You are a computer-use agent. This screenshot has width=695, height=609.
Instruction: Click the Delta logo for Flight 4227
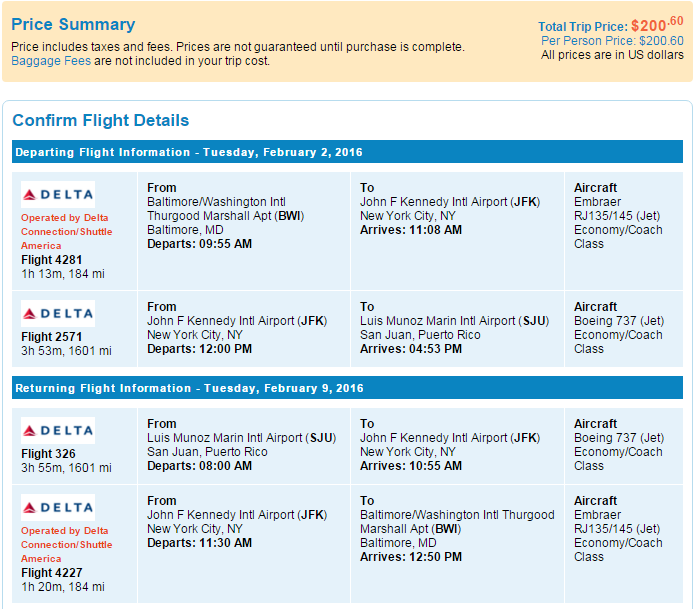coord(58,507)
